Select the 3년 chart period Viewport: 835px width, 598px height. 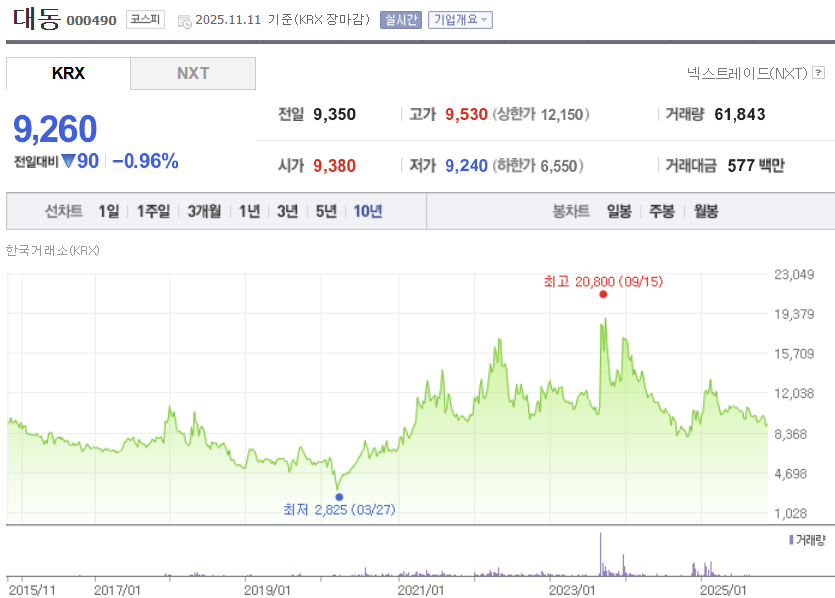click(285, 212)
